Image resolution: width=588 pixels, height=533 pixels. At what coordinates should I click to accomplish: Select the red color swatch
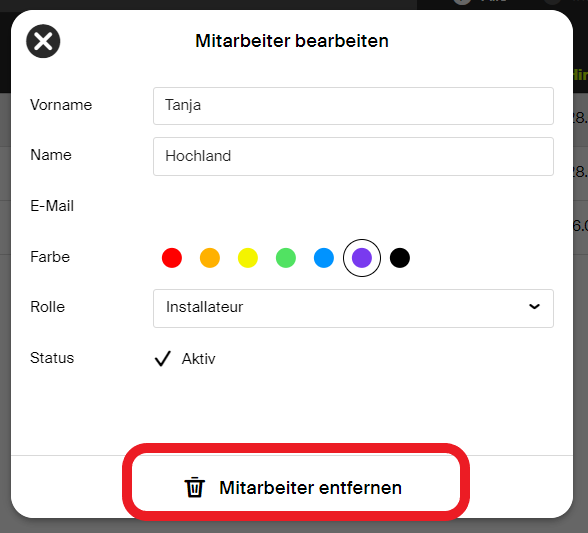click(x=172, y=258)
